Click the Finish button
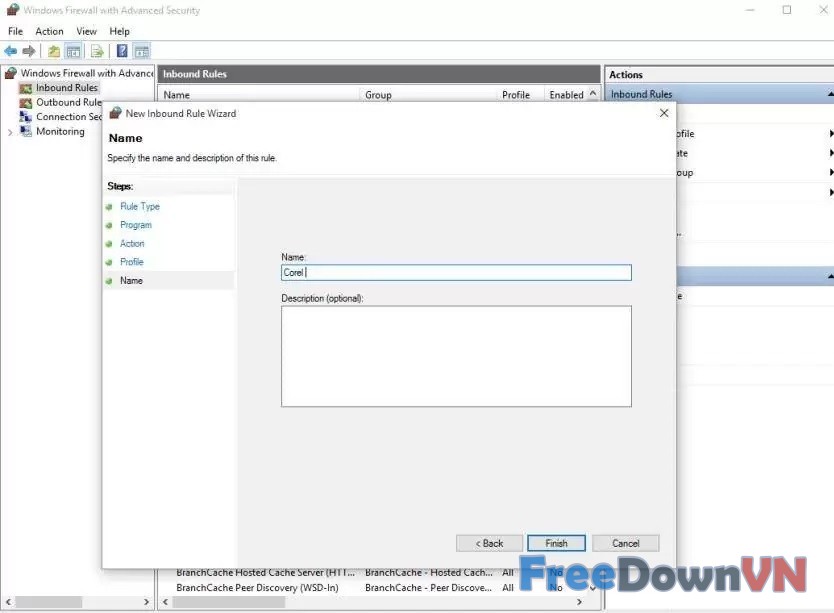The image size is (834, 613). [x=556, y=543]
